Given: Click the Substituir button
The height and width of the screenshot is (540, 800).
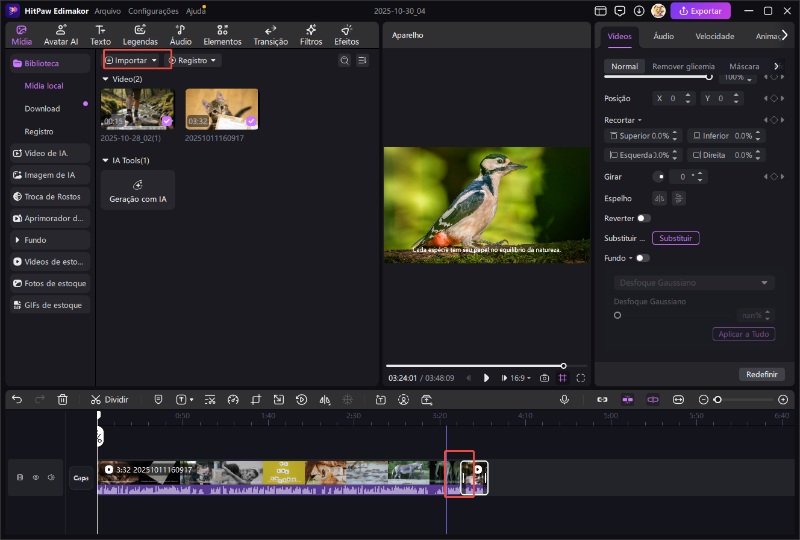Looking at the screenshot, I should coord(675,238).
